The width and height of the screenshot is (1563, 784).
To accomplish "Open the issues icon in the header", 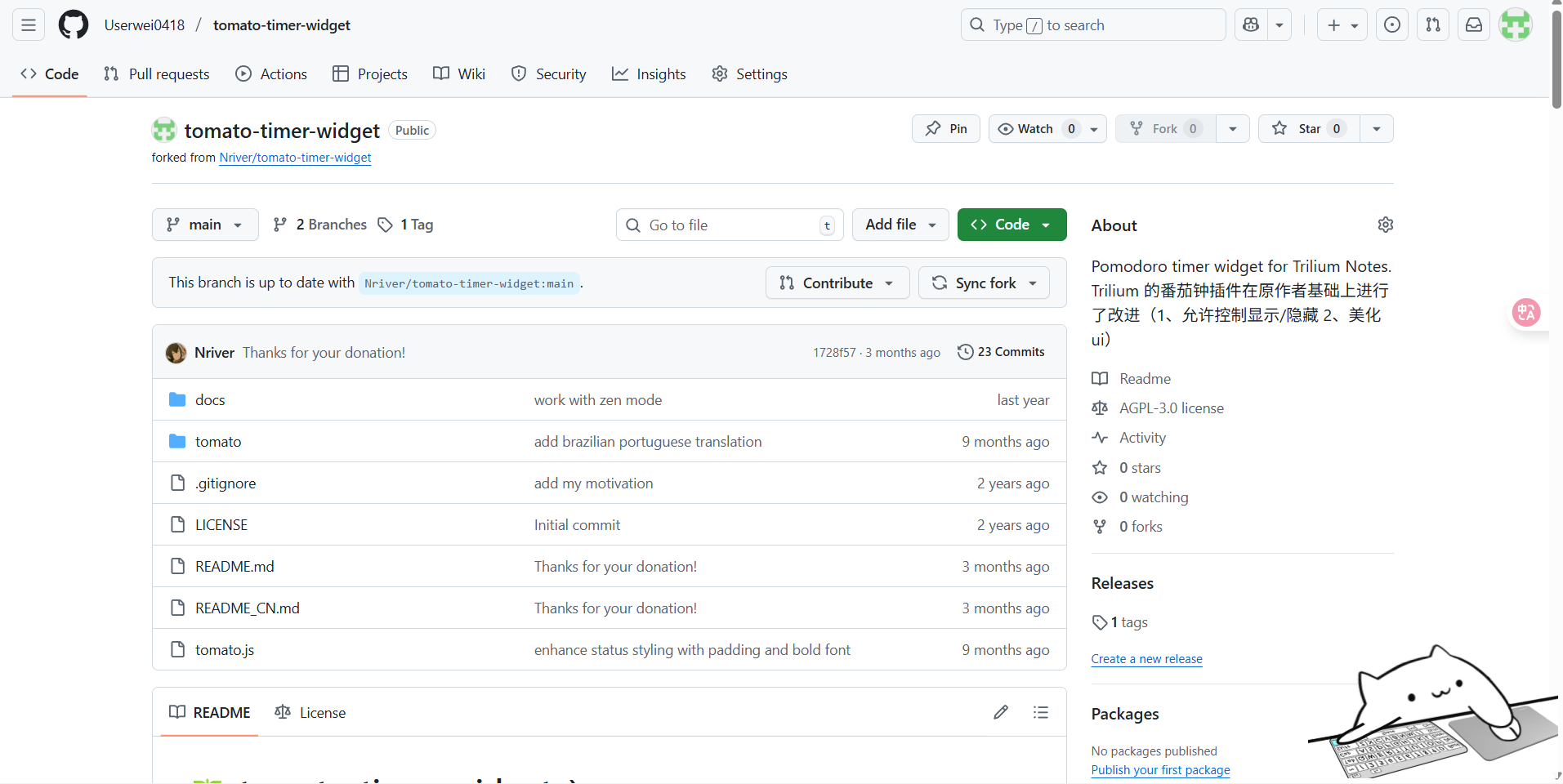I will coord(1392,25).
